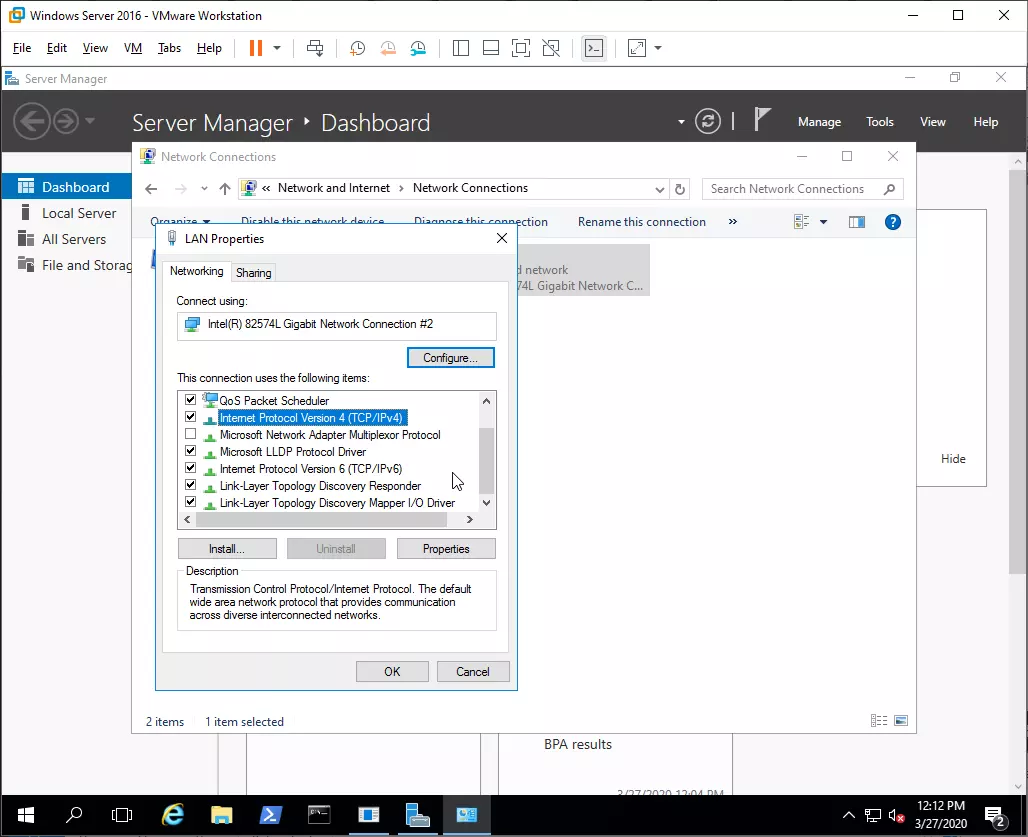Switch to the Sharing tab in LAN Properties
Viewport: 1028px width, 837px height.
[253, 273]
